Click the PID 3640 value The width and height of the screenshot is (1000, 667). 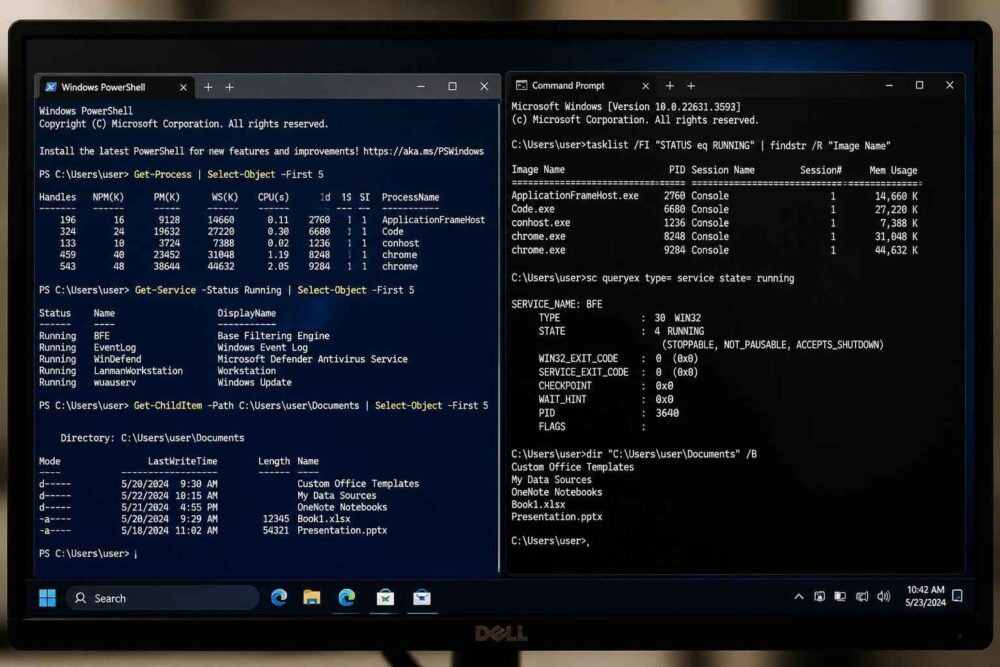(x=667, y=413)
